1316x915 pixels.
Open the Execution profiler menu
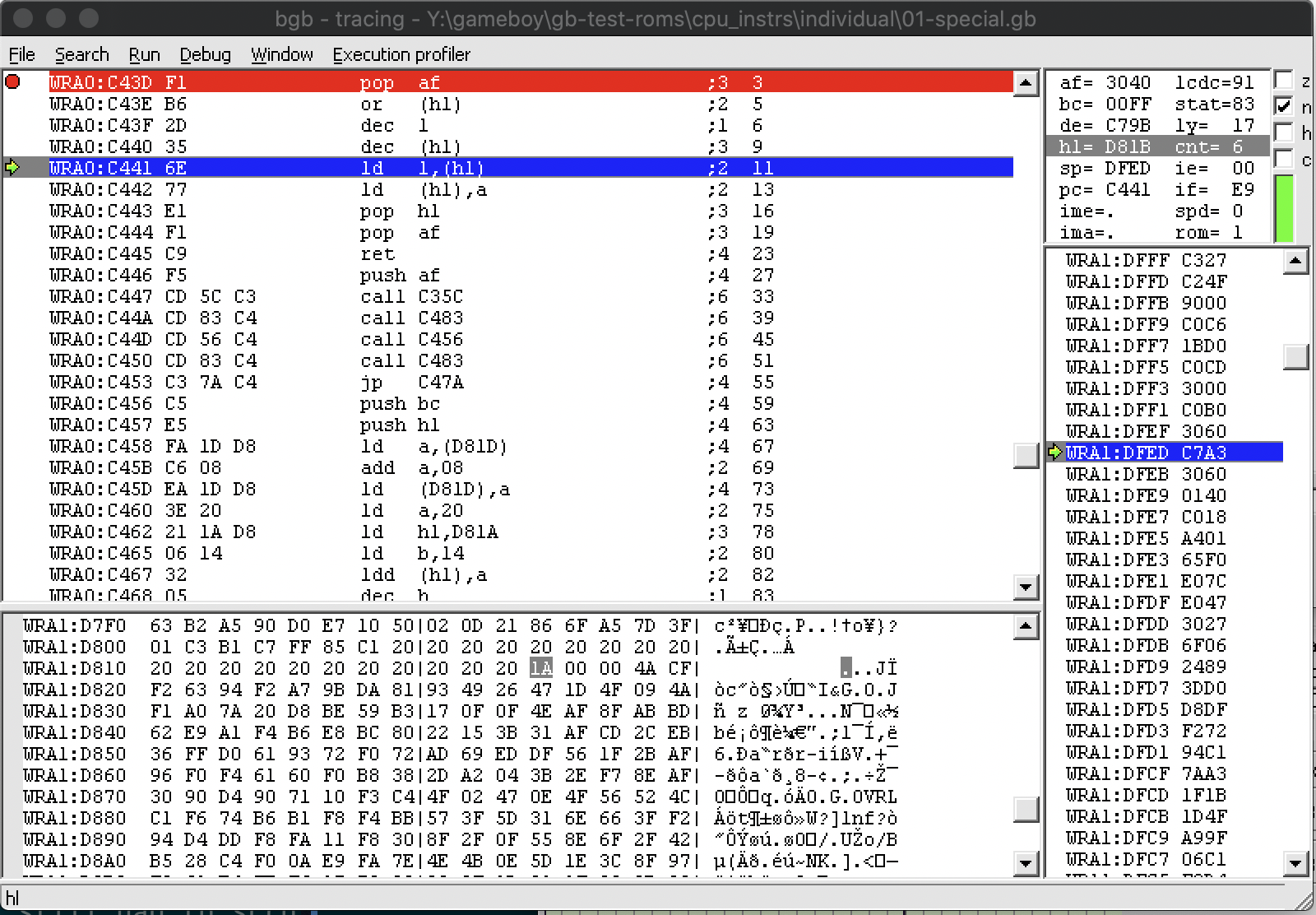(x=401, y=54)
